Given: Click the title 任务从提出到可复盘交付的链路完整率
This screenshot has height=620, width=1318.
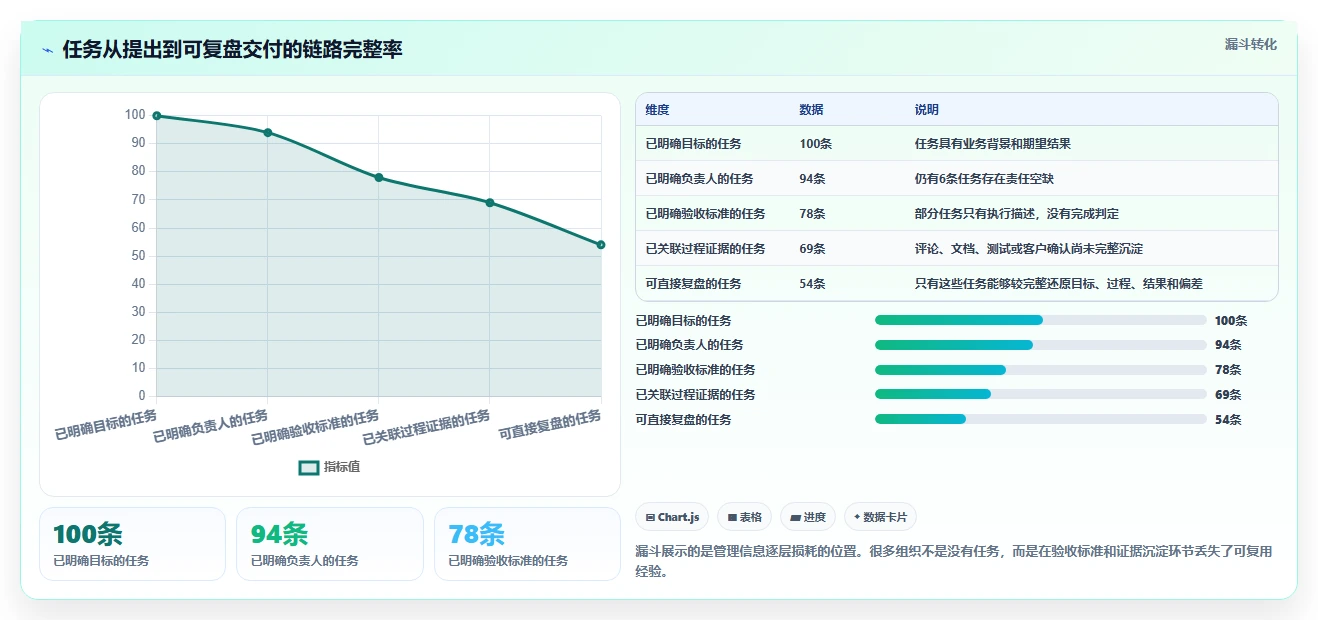Looking at the screenshot, I should 233,50.
